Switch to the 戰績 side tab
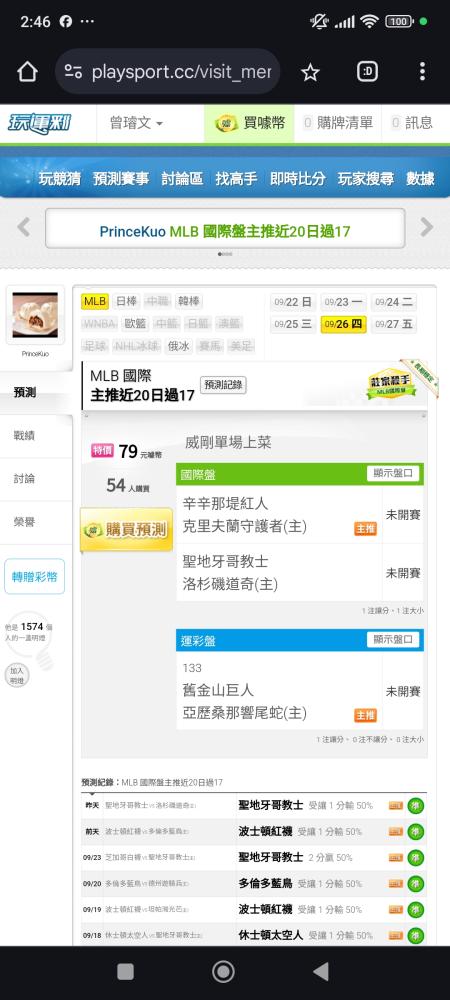The image size is (450, 1000). click(24, 436)
